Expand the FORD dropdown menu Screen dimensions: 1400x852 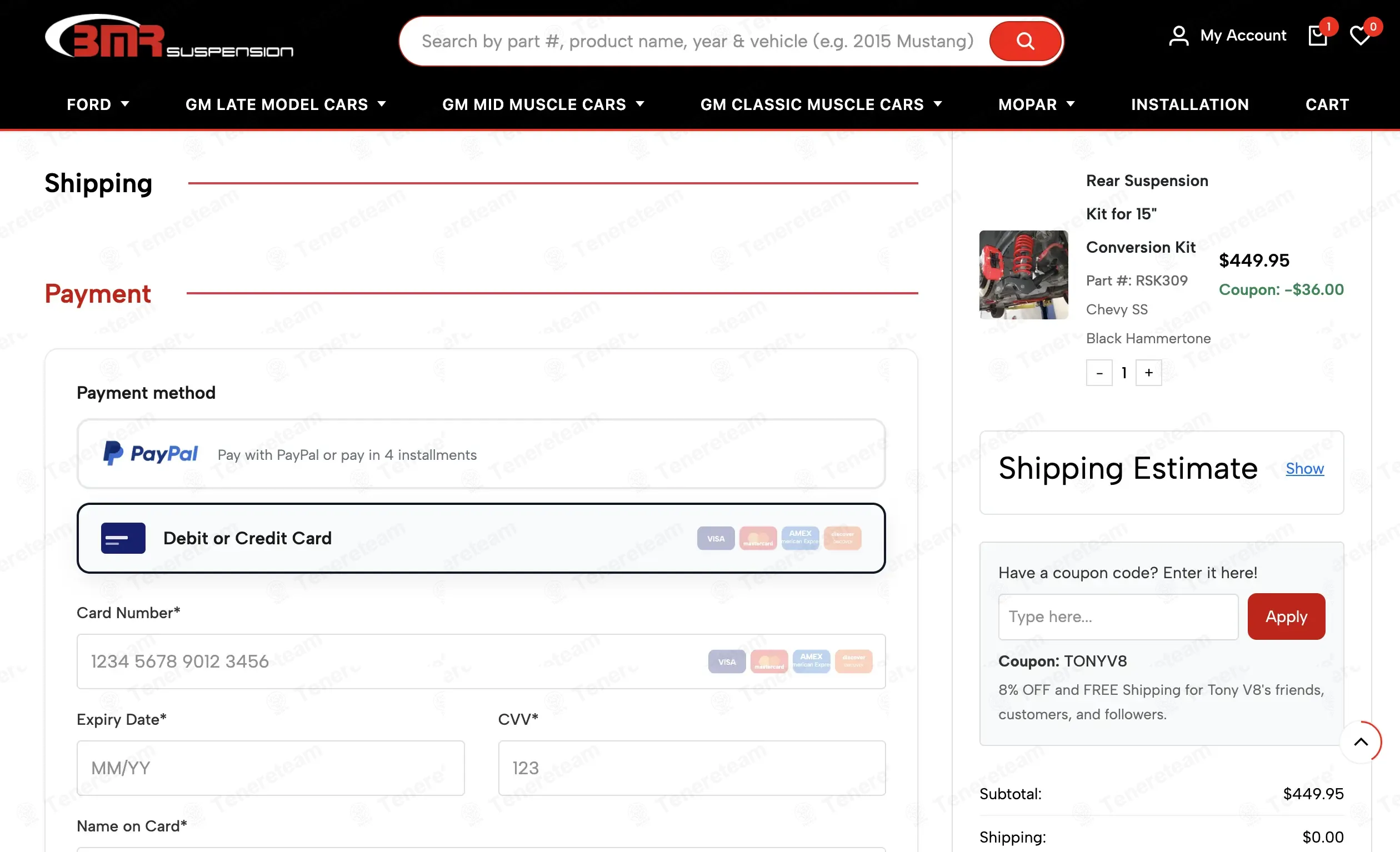point(98,104)
